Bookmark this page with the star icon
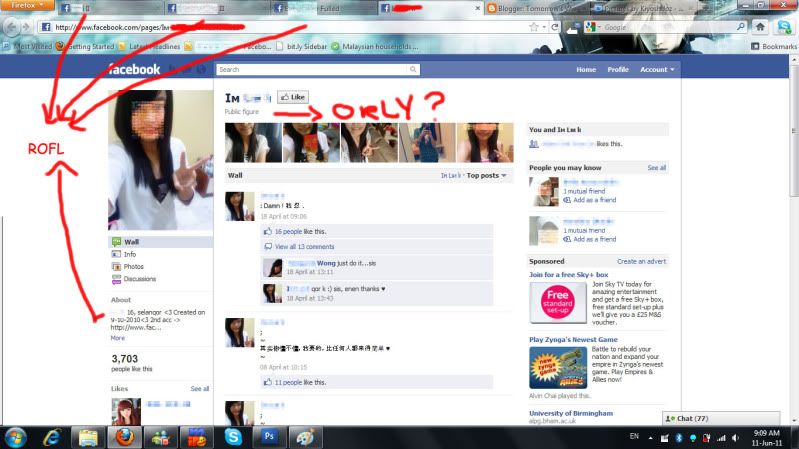The image size is (799, 449). click(x=533, y=27)
